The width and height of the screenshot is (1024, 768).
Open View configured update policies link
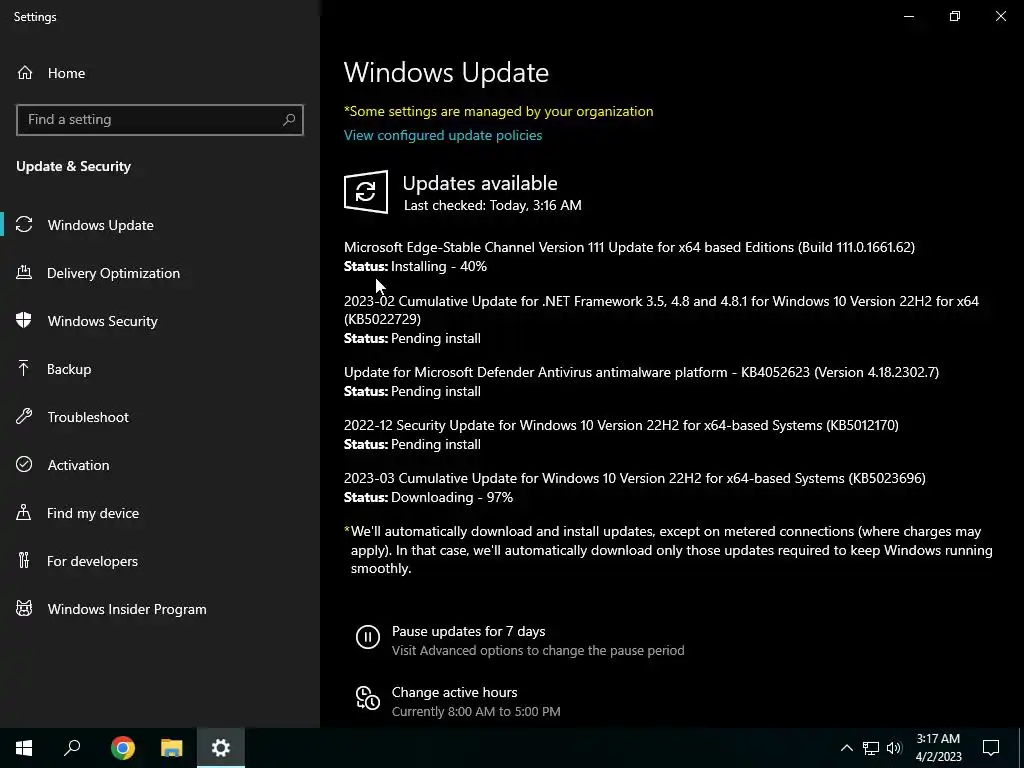pos(443,135)
